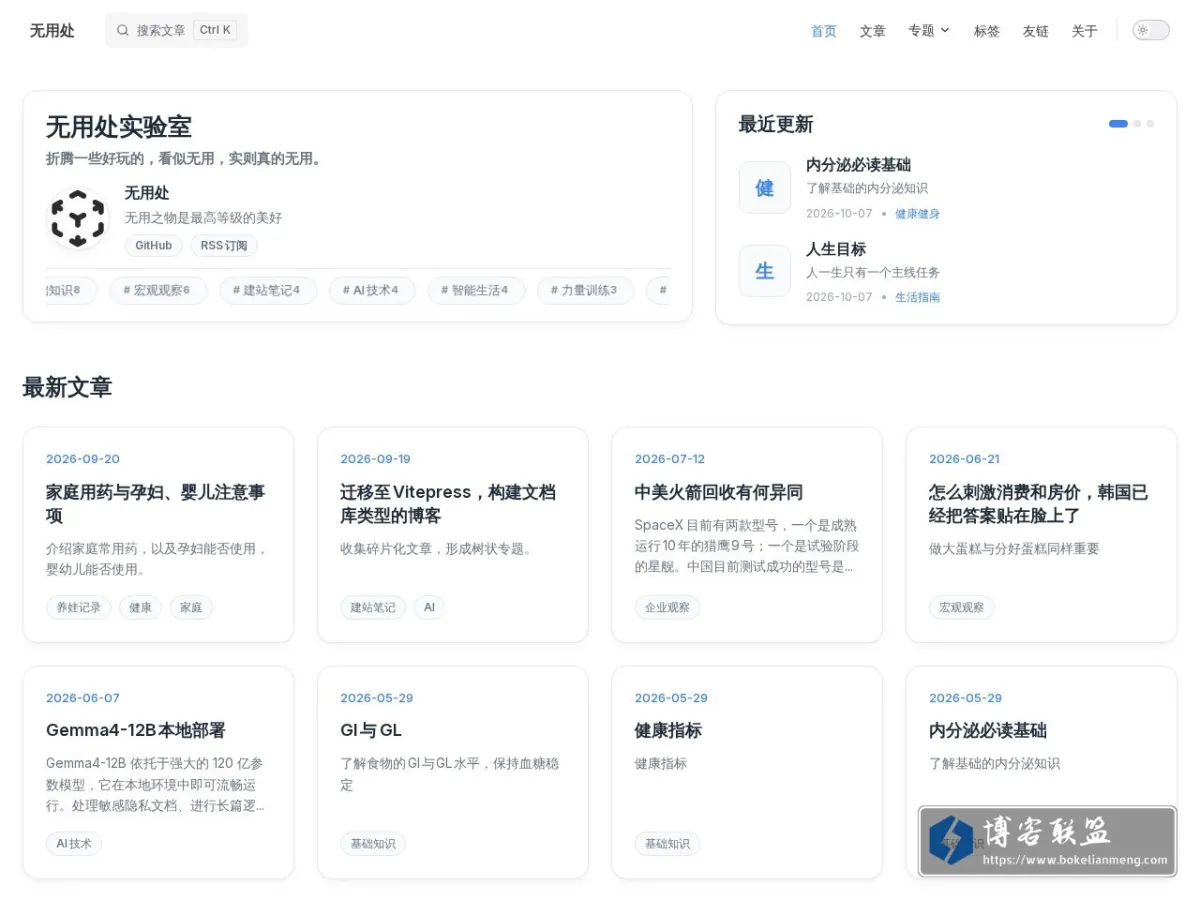Open 人生目标 in 最近更新

[836, 249]
